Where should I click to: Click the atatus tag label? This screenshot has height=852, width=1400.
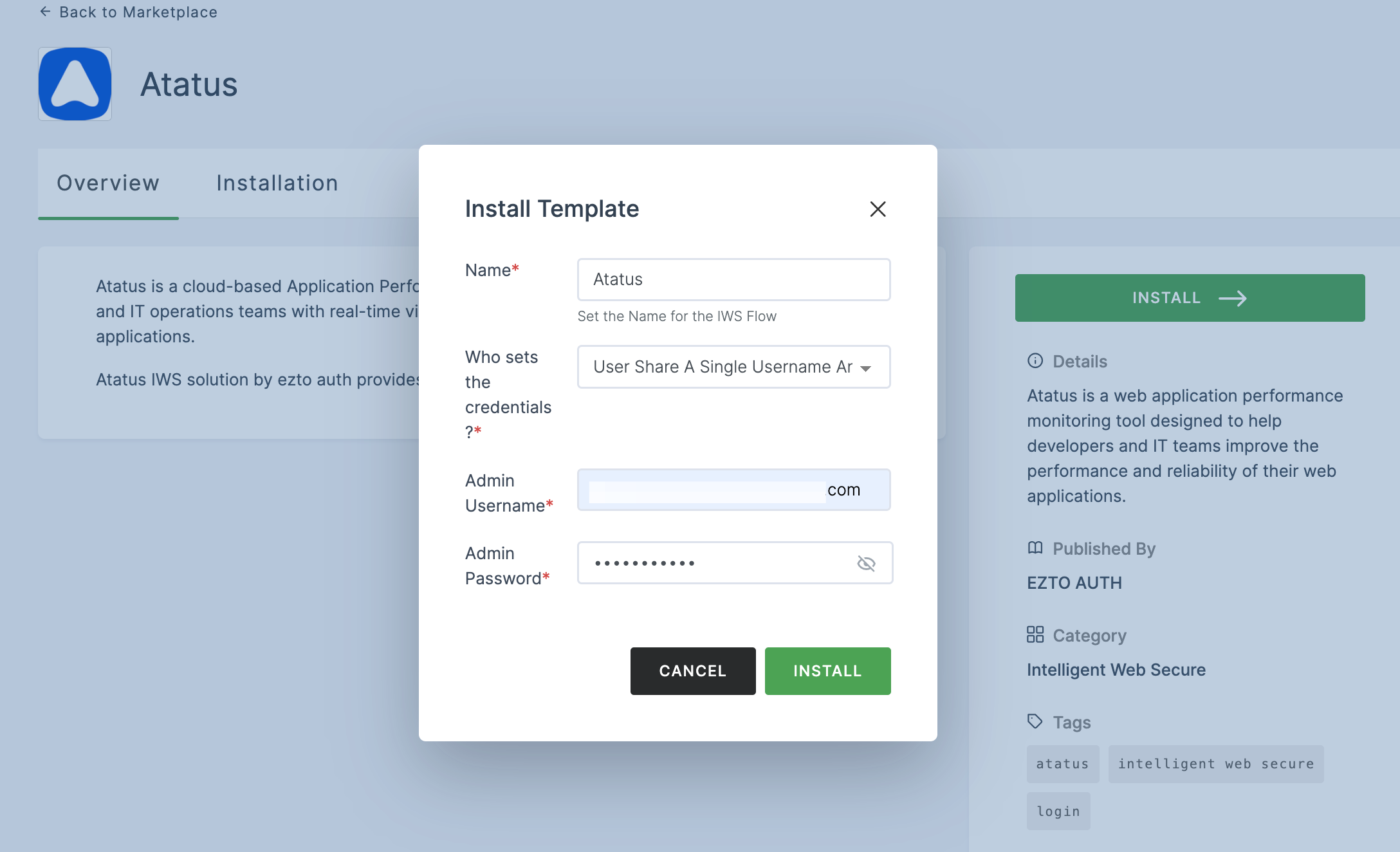coord(1063,763)
